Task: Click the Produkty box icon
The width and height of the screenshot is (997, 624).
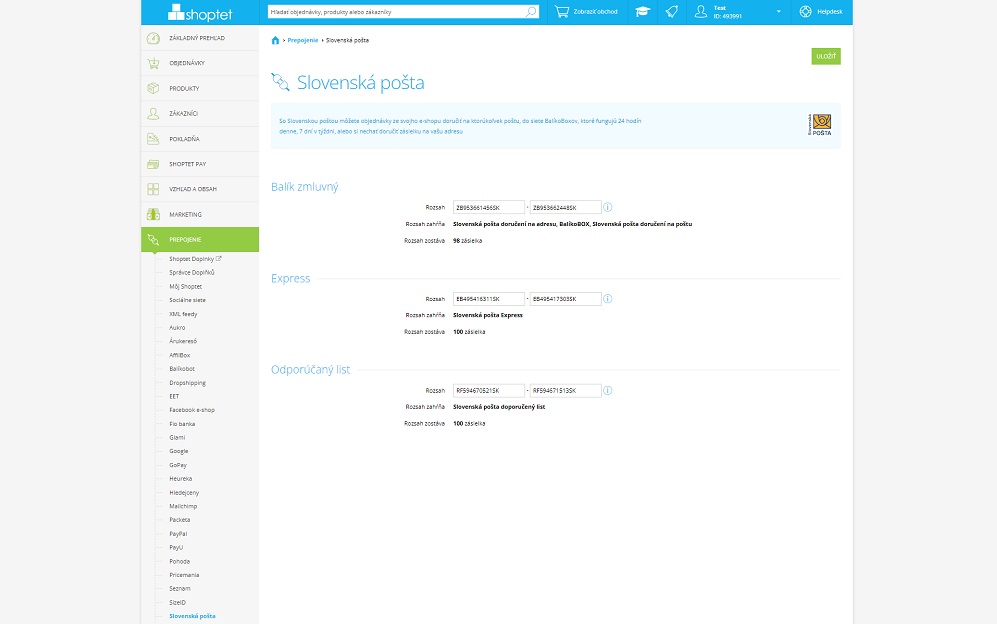Action: [x=153, y=88]
